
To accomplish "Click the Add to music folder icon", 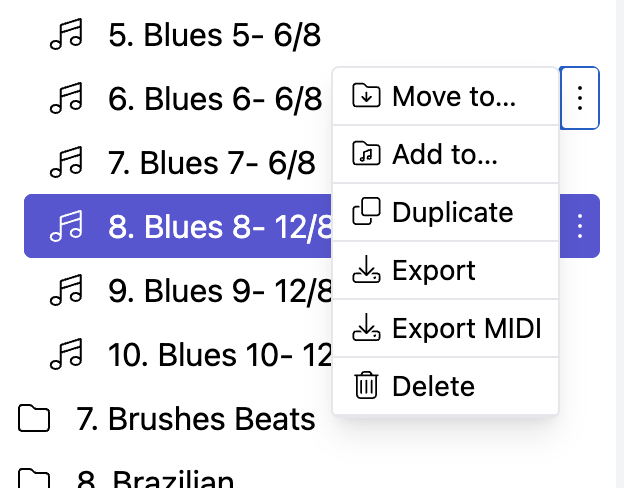I will point(367,155).
